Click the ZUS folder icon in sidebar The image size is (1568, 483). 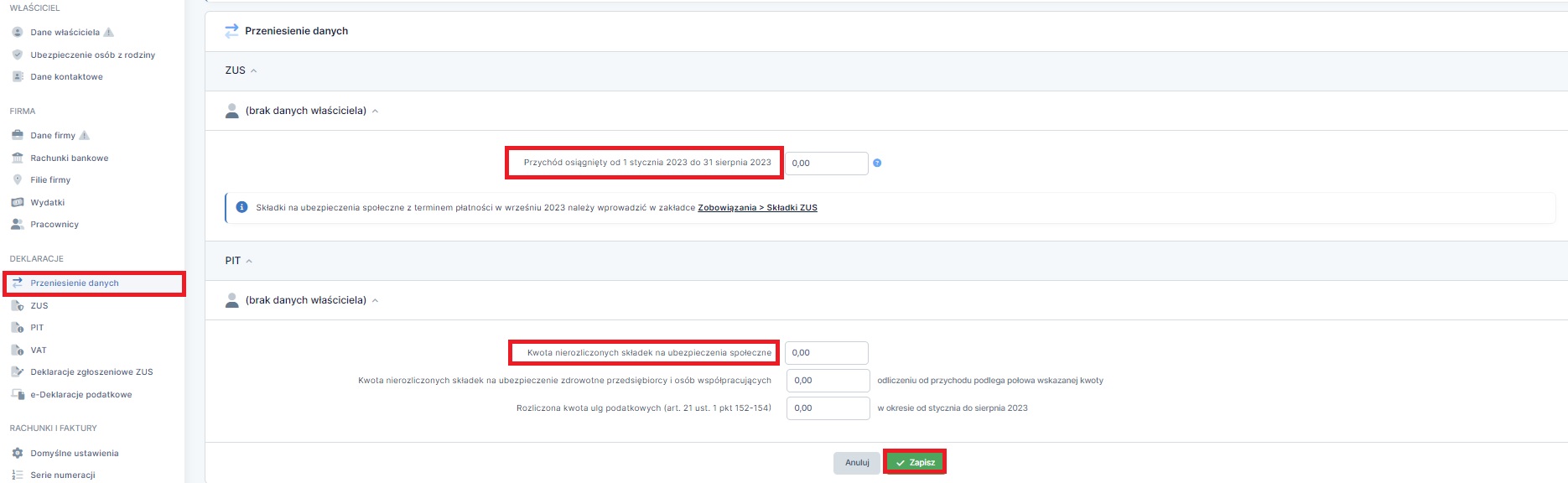18,305
